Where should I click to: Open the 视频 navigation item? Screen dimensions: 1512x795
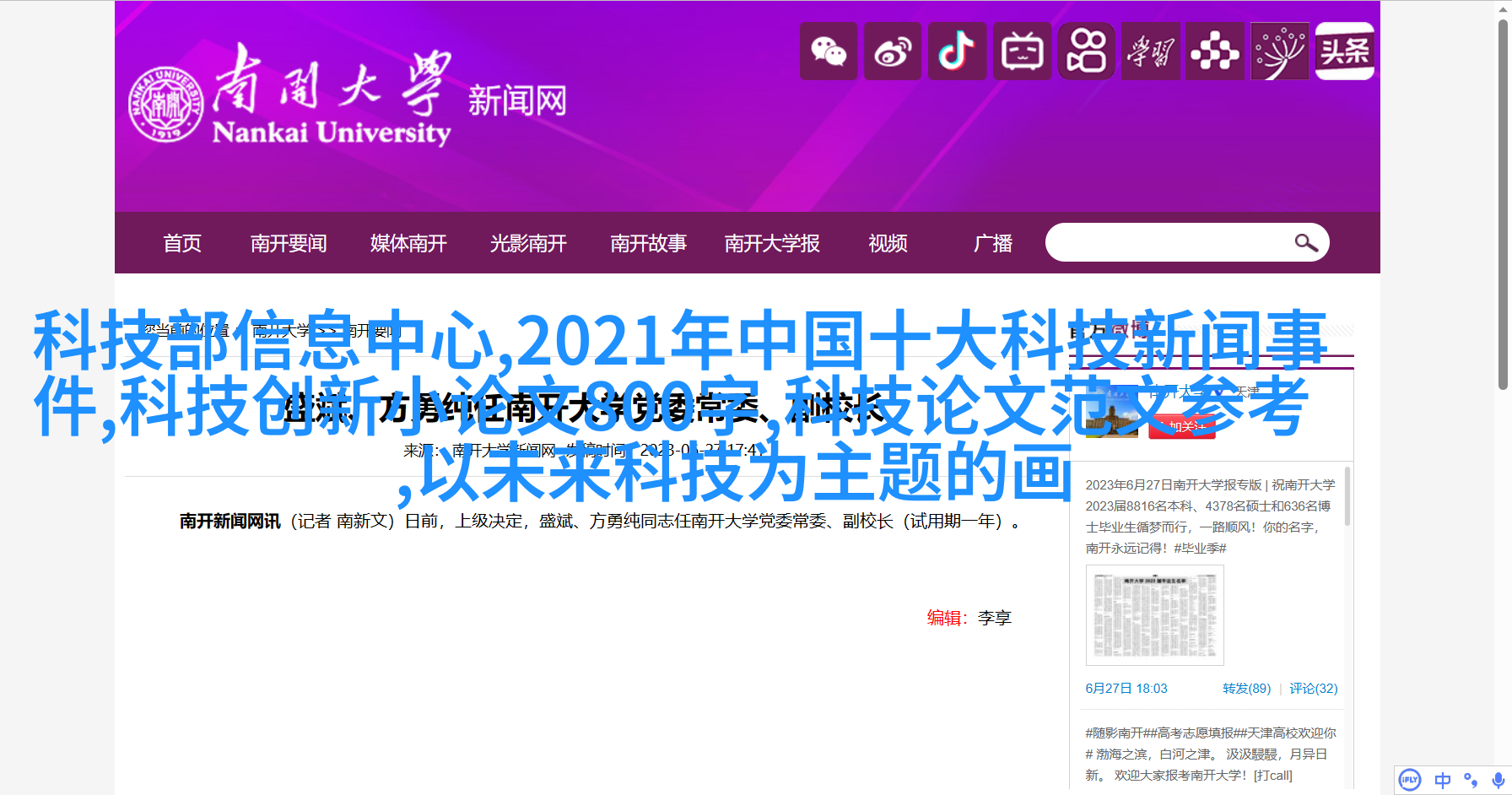point(888,243)
